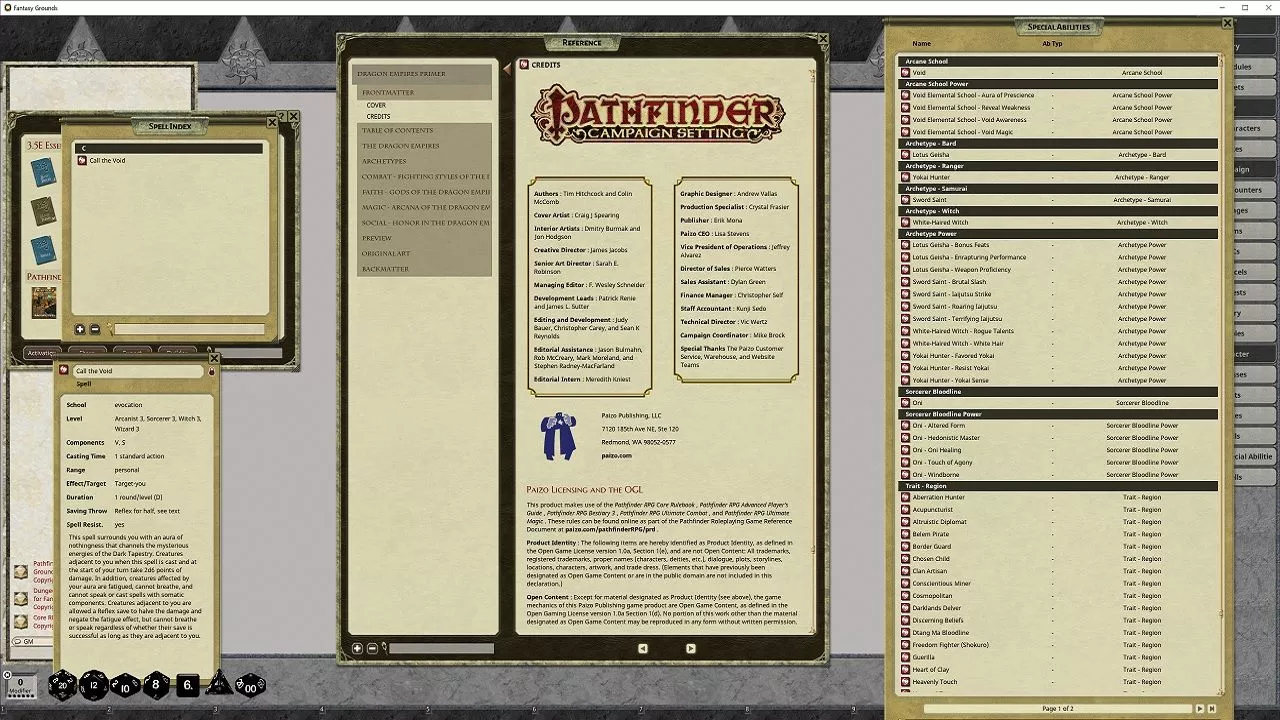Image resolution: width=1280 pixels, height=720 pixels.
Task: Open the Acupuncturist link icon
Action: tap(905, 509)
